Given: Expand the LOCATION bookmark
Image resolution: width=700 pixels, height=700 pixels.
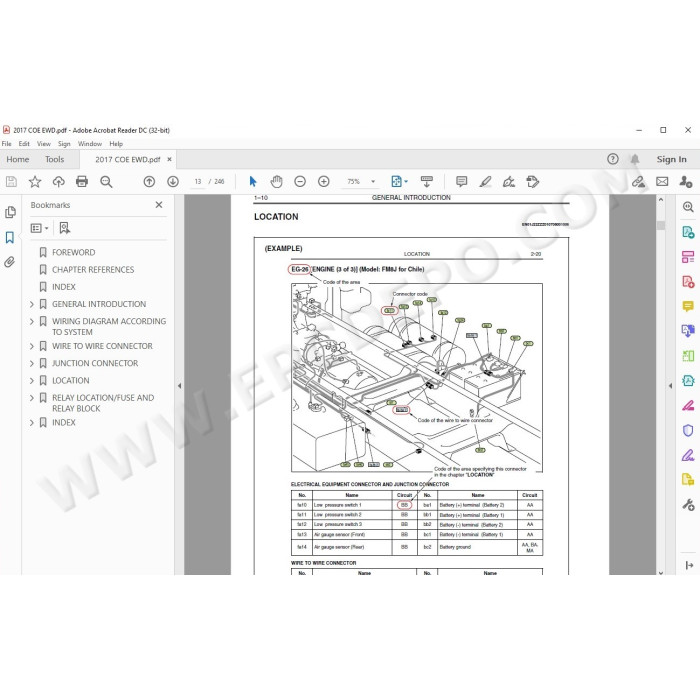Looking at the screenshot, I should click(x=32, y=381).
